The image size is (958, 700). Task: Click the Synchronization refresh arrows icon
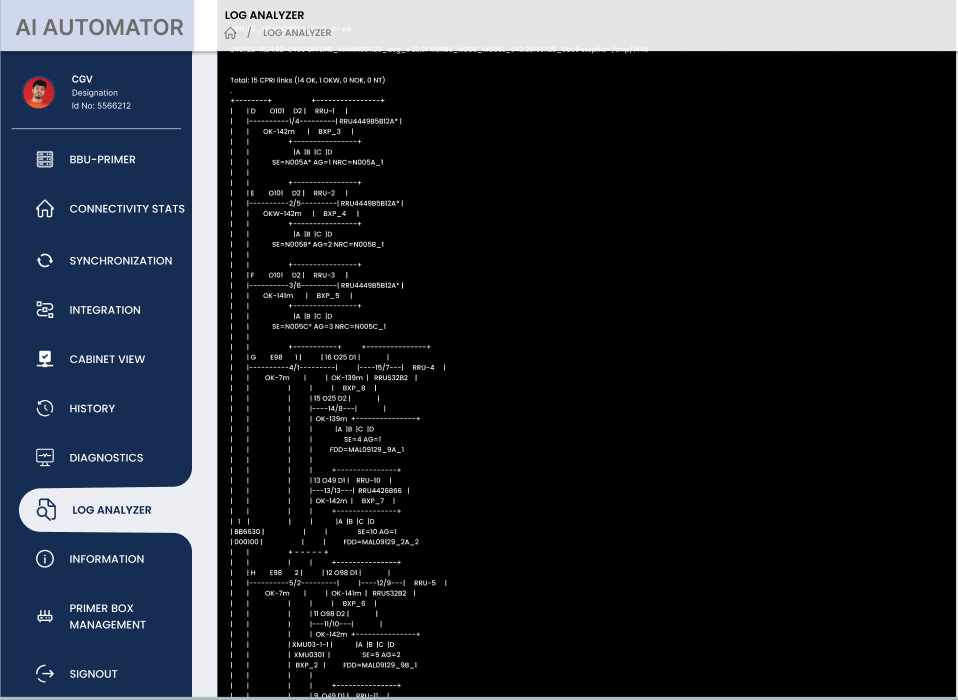(x=45, y=261)
